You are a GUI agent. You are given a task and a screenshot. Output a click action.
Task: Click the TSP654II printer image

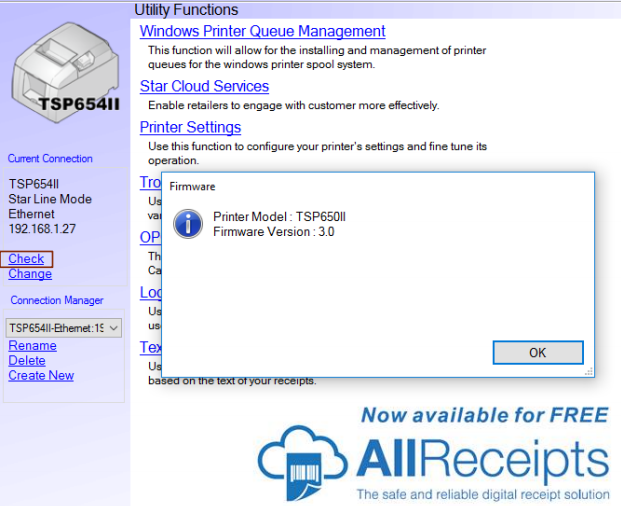pyautogui.click(x=65, y=71)
